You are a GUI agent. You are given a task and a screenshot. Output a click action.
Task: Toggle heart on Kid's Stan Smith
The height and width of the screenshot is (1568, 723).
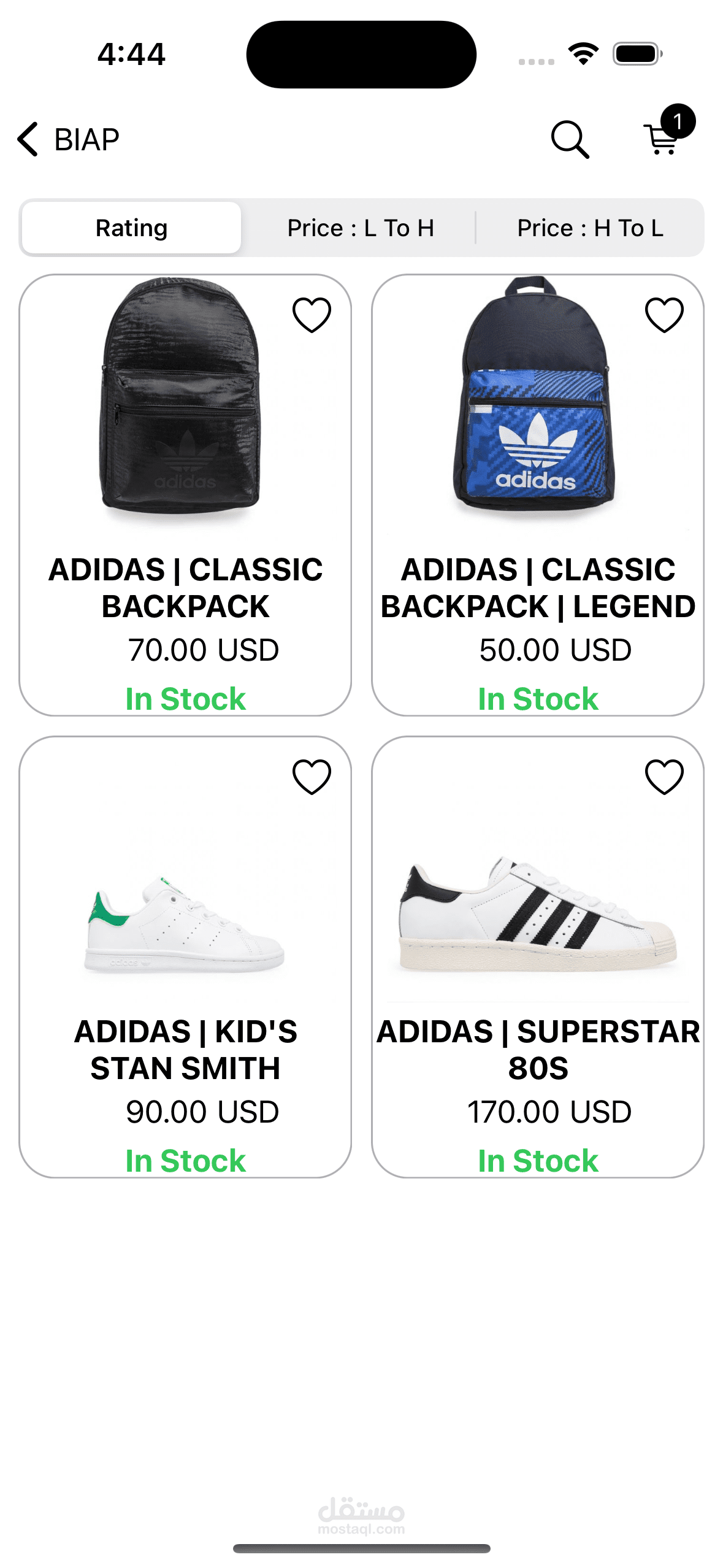(312, 777)
